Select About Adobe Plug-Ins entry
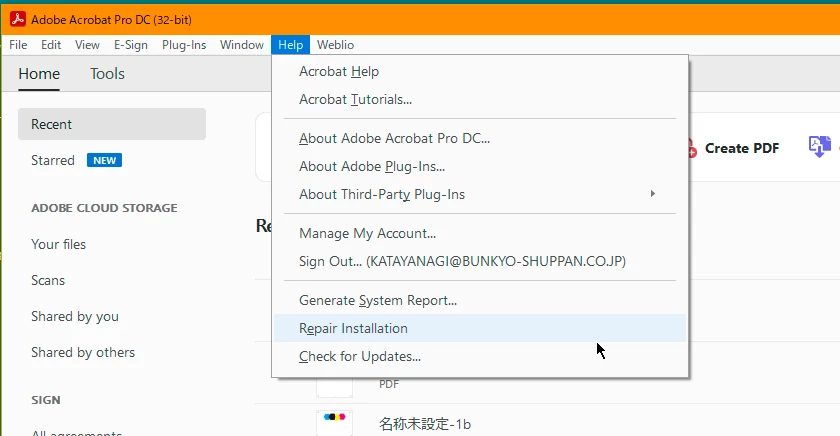The height and width of the screenshot is (436, 840). tap(480, 166)
